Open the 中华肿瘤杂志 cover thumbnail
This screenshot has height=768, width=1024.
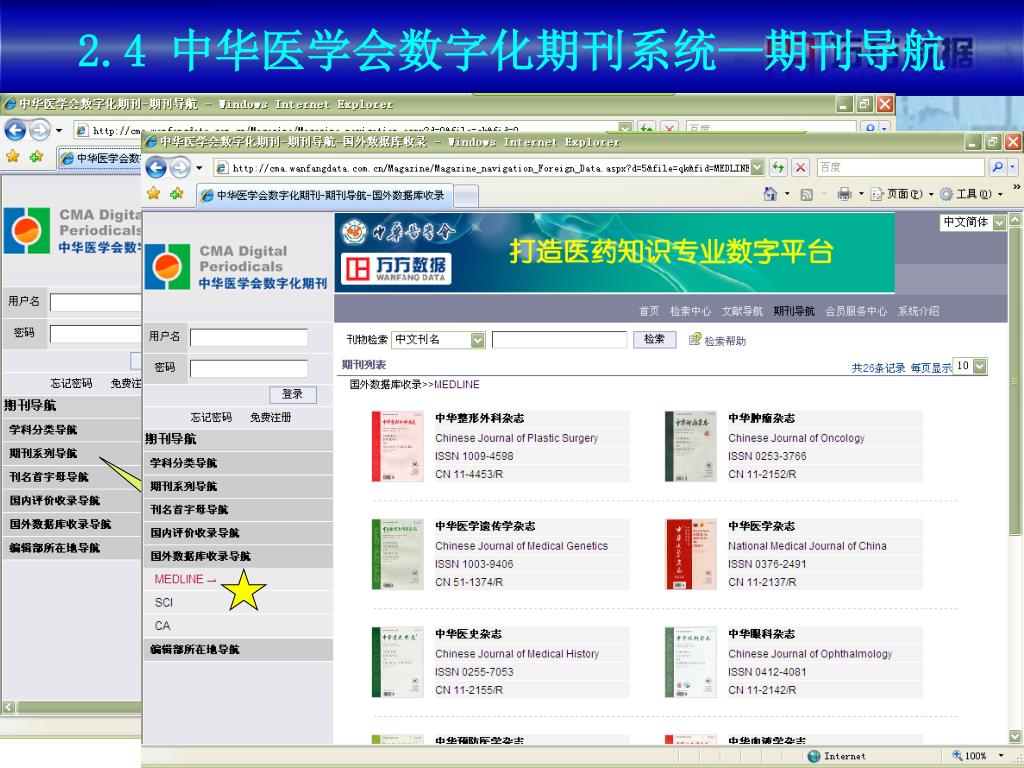pos(690,447)
